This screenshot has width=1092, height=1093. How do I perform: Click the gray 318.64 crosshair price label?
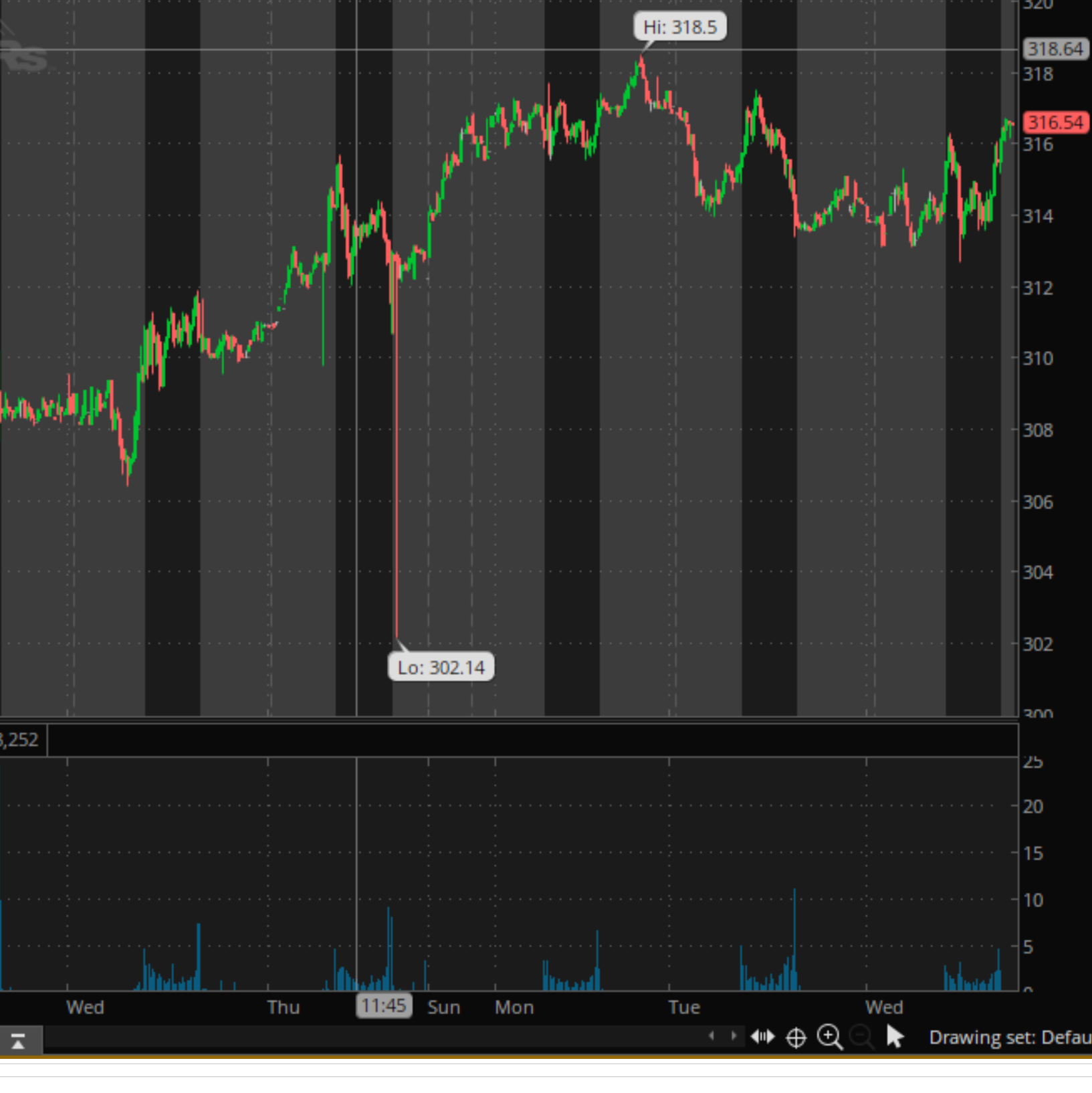click(1055, 49)
